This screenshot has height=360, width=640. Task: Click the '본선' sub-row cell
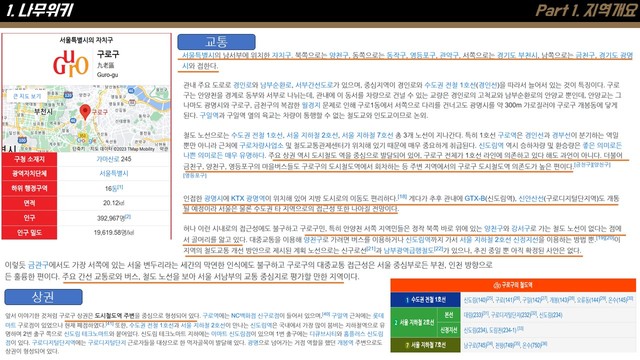click(449, 315)
